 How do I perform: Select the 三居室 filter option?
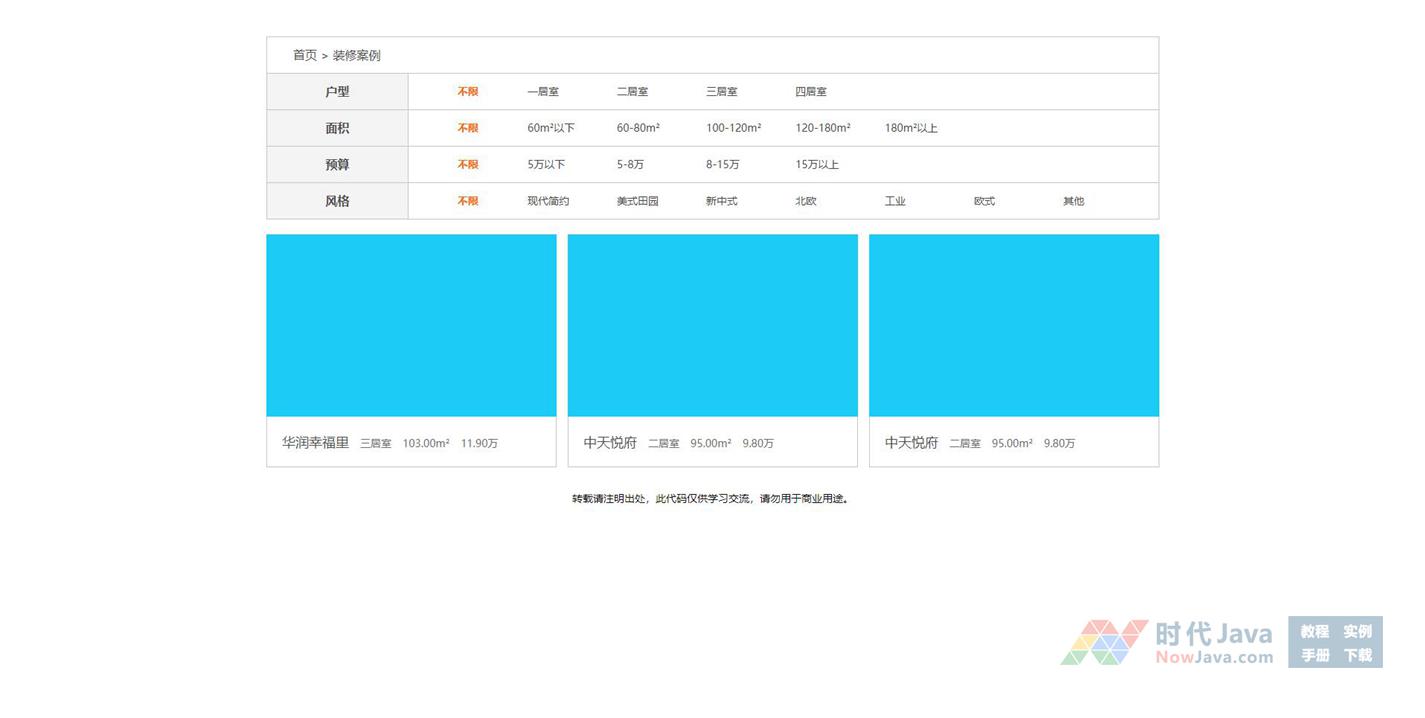721,92
